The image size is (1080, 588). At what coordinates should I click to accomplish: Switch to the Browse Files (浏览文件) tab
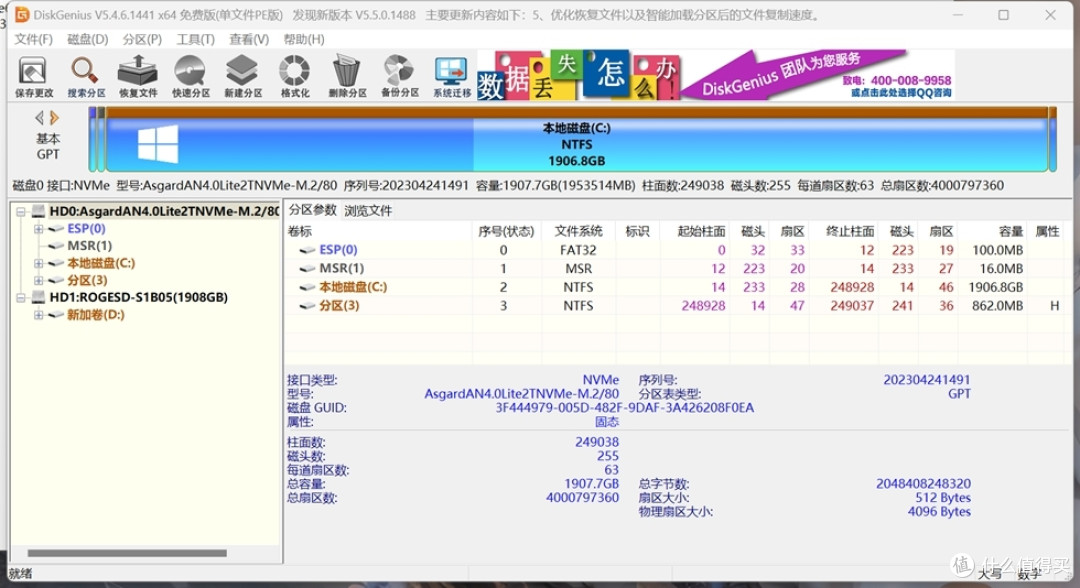point(368,211)
